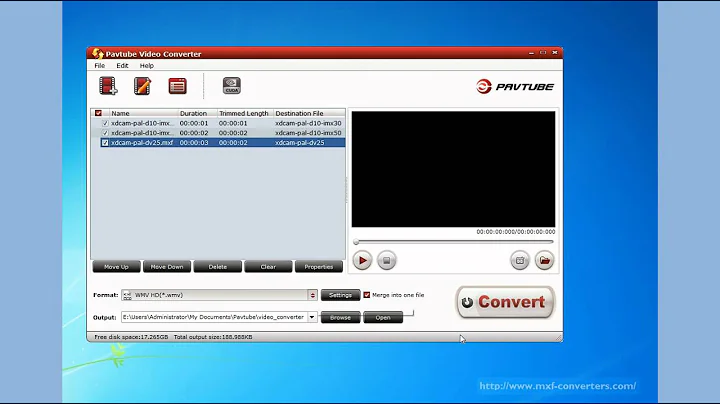Click the Delete button
Screen dimensions: 720x404
pos(218,267)
